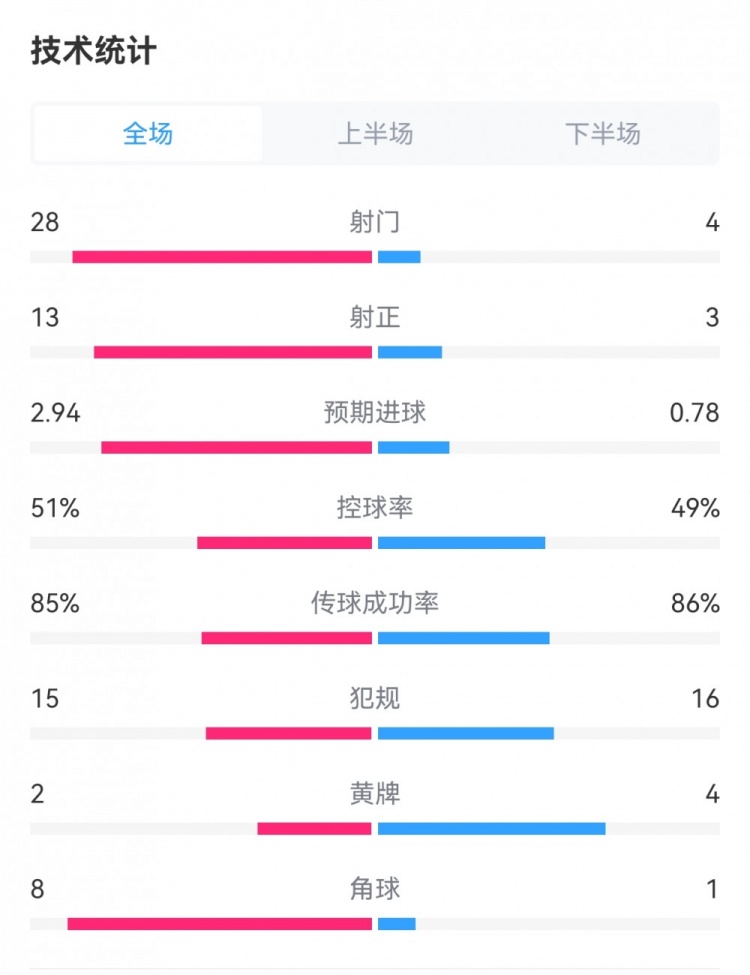This screenshot has width=750, height=975.
Task: Click the 预期进球 stat label
Action: click(375, 412)
